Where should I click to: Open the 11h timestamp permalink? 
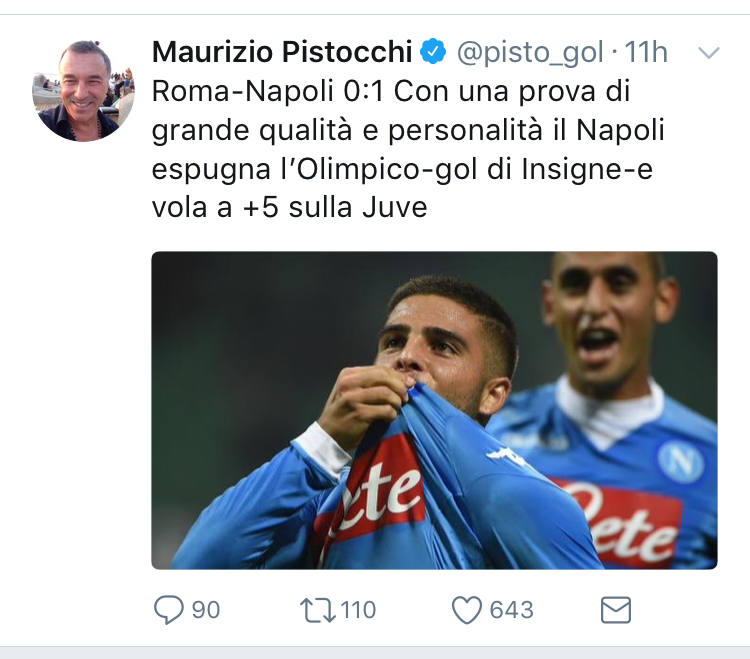(646, 51)
